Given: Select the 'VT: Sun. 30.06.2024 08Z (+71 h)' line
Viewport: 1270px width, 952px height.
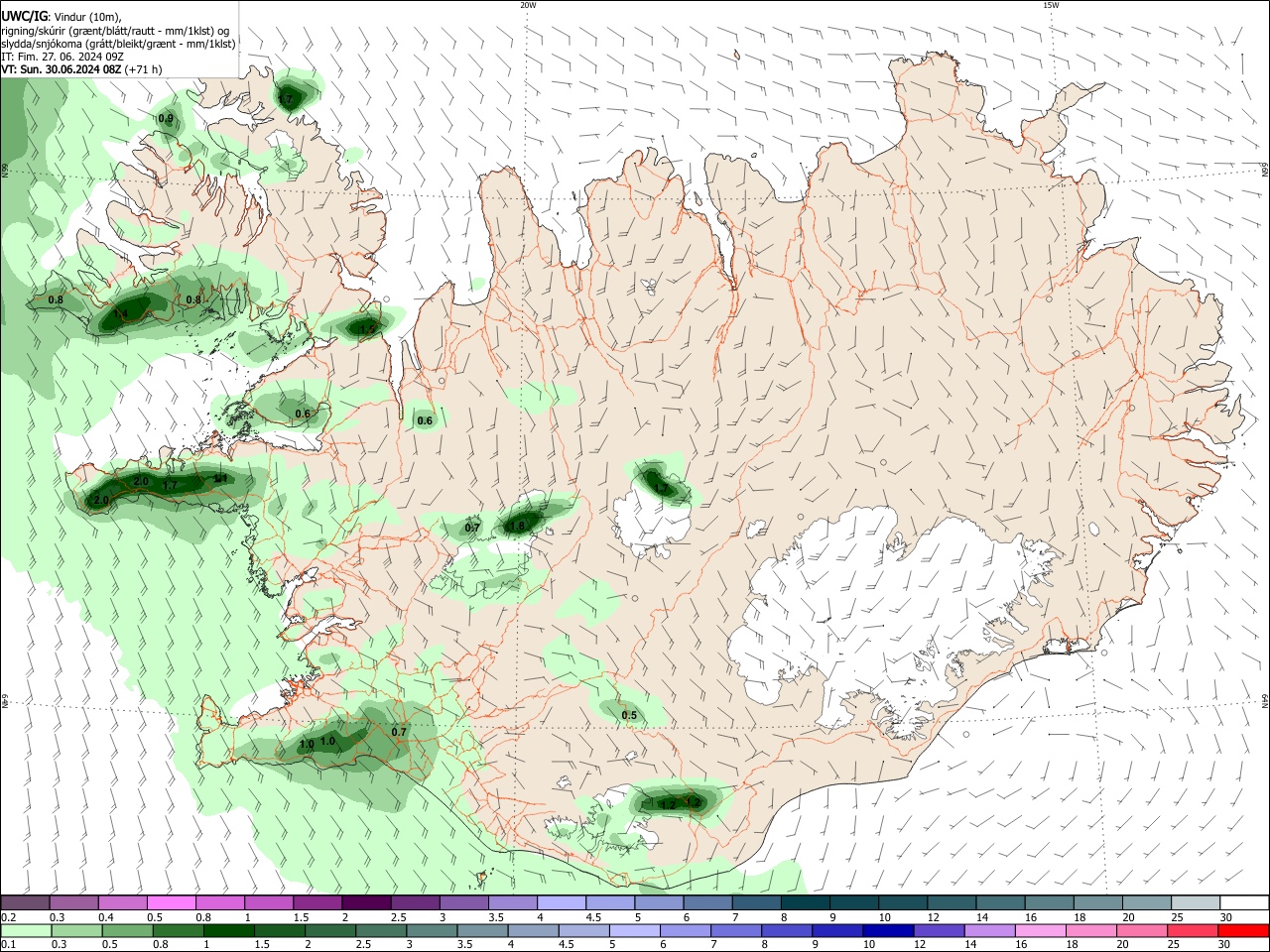Looking at the screenshot, I should (81, 69).
